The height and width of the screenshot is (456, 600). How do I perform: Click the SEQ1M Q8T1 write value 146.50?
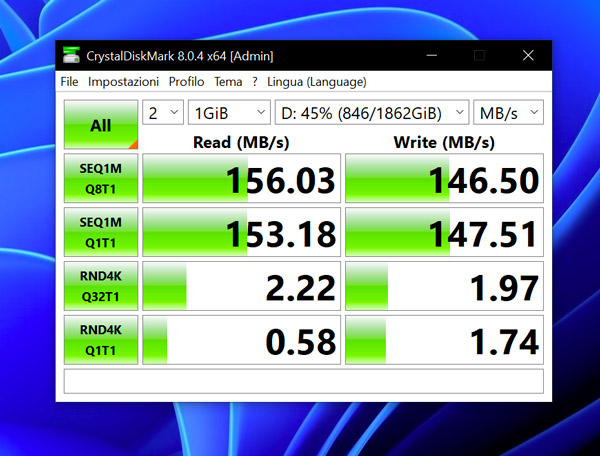[444, 178]
